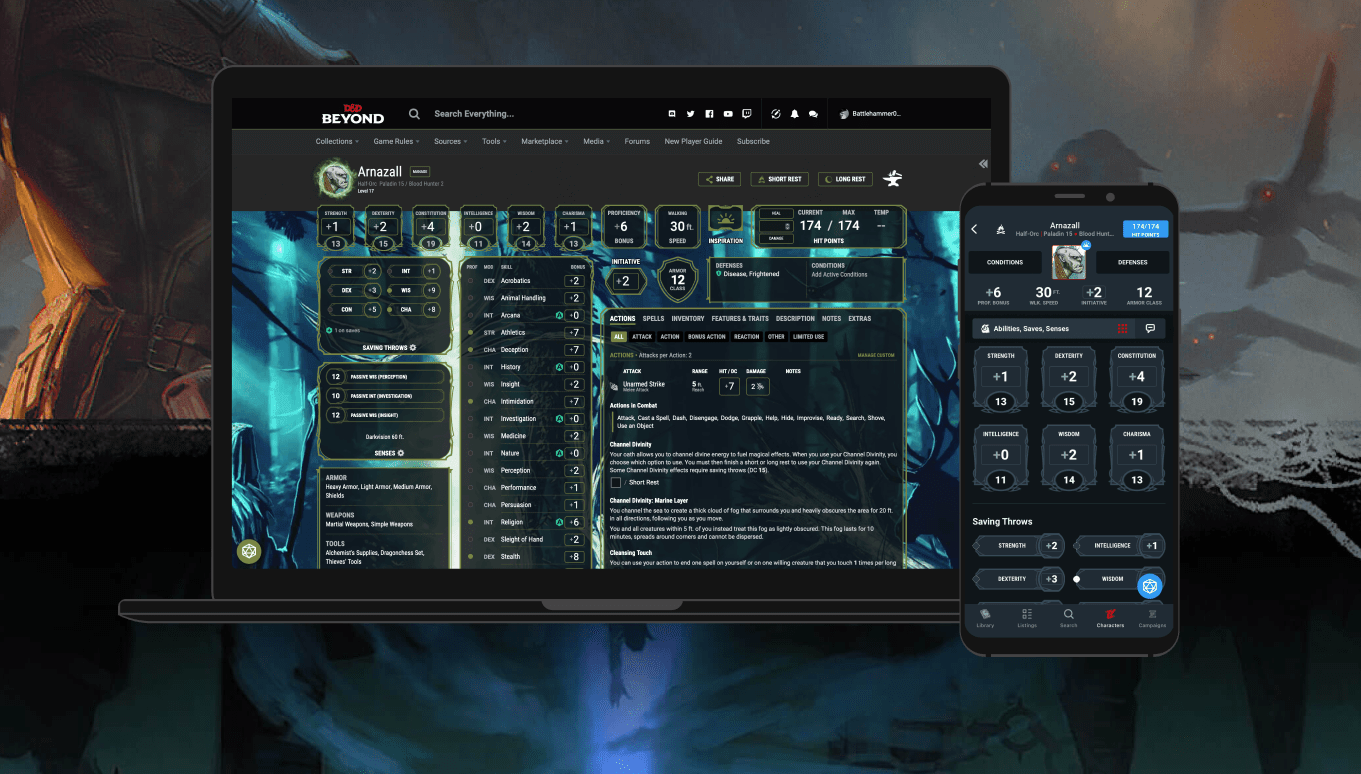Image resolution: width=1361 pixels, height=774 pixels.
Task: Tap the Conditions button on phone
Action: tap(1005, 262)
